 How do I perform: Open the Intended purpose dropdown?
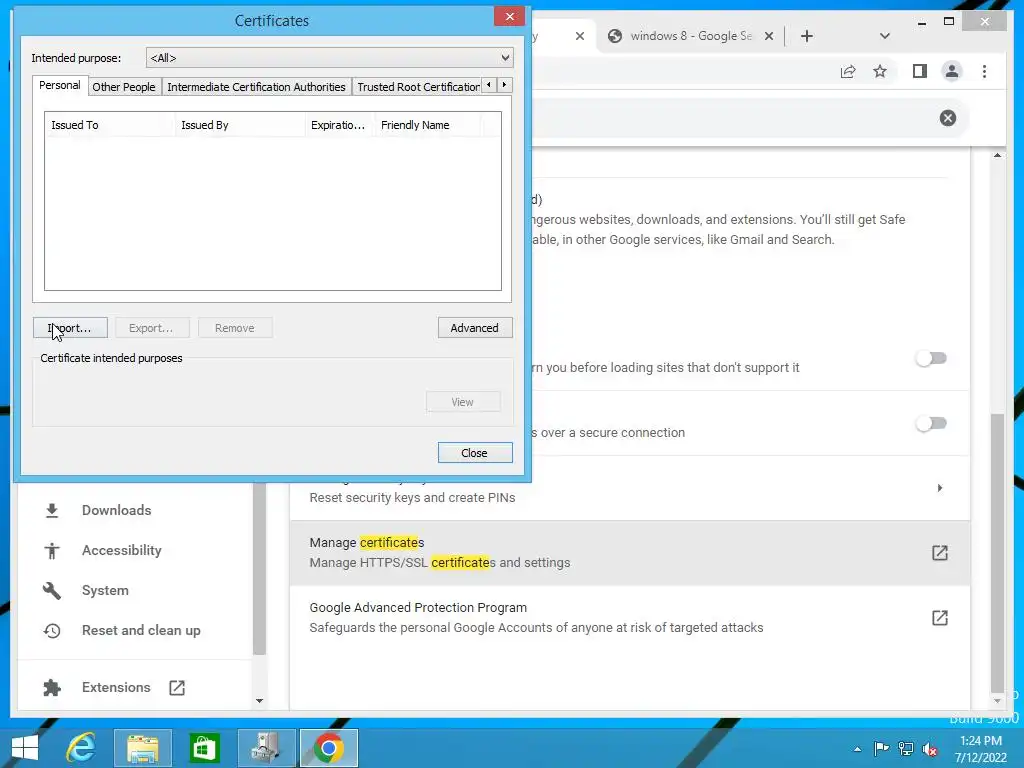coord(330,57)
